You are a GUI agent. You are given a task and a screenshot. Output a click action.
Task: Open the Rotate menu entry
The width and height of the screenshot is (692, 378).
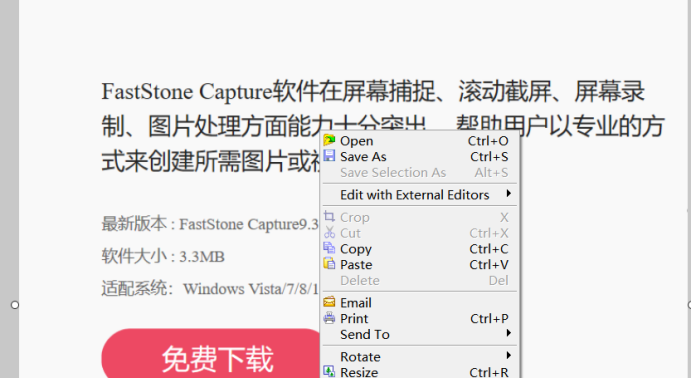coord(420,356)
